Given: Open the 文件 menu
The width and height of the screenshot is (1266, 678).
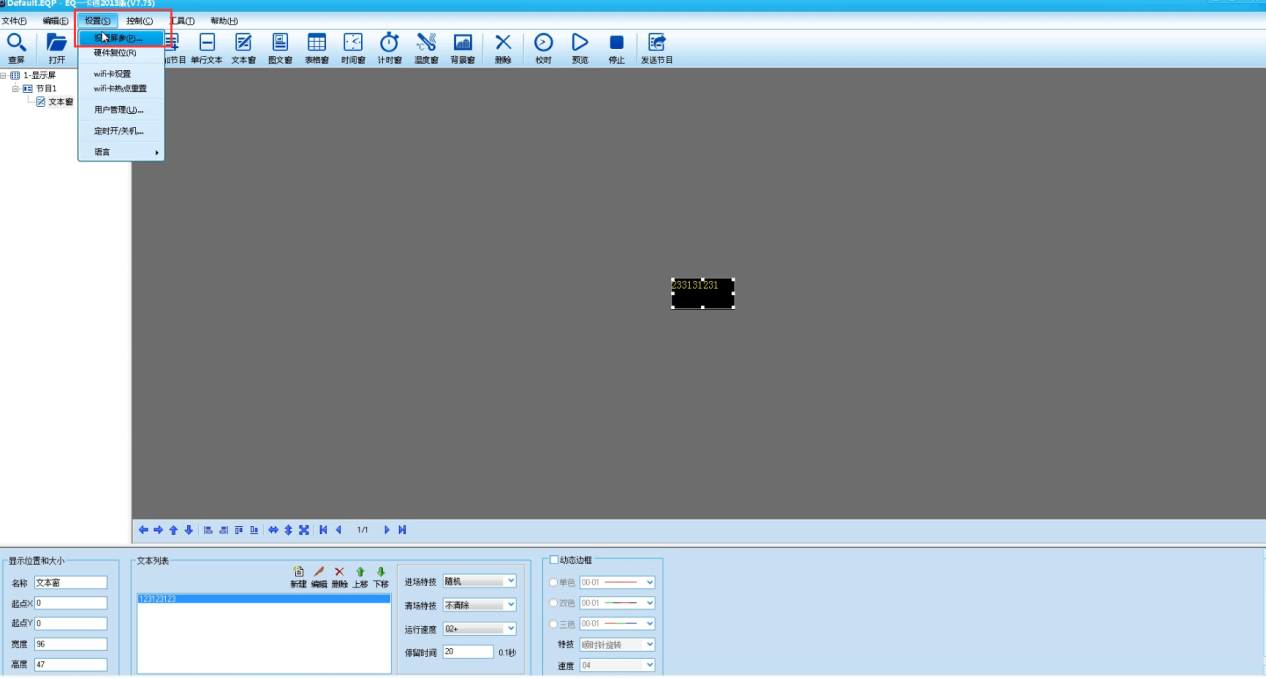Looking at the screenshot, I should point(14,21).
